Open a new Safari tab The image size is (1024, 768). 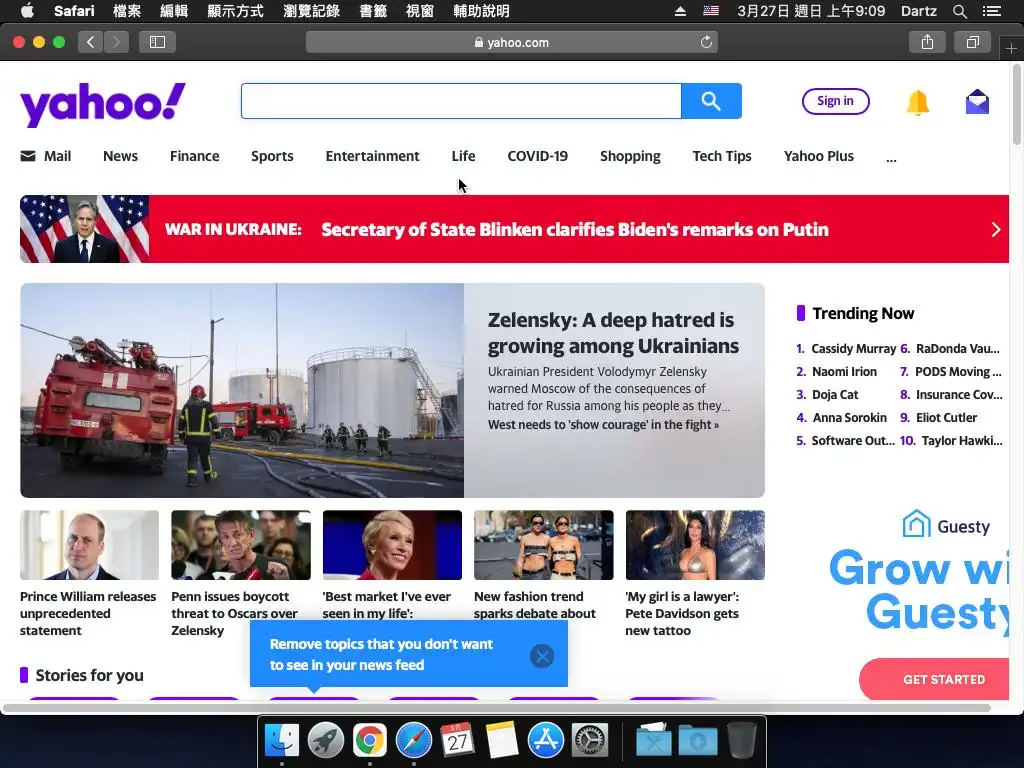pyautogui.click(x=1011, y=49)
